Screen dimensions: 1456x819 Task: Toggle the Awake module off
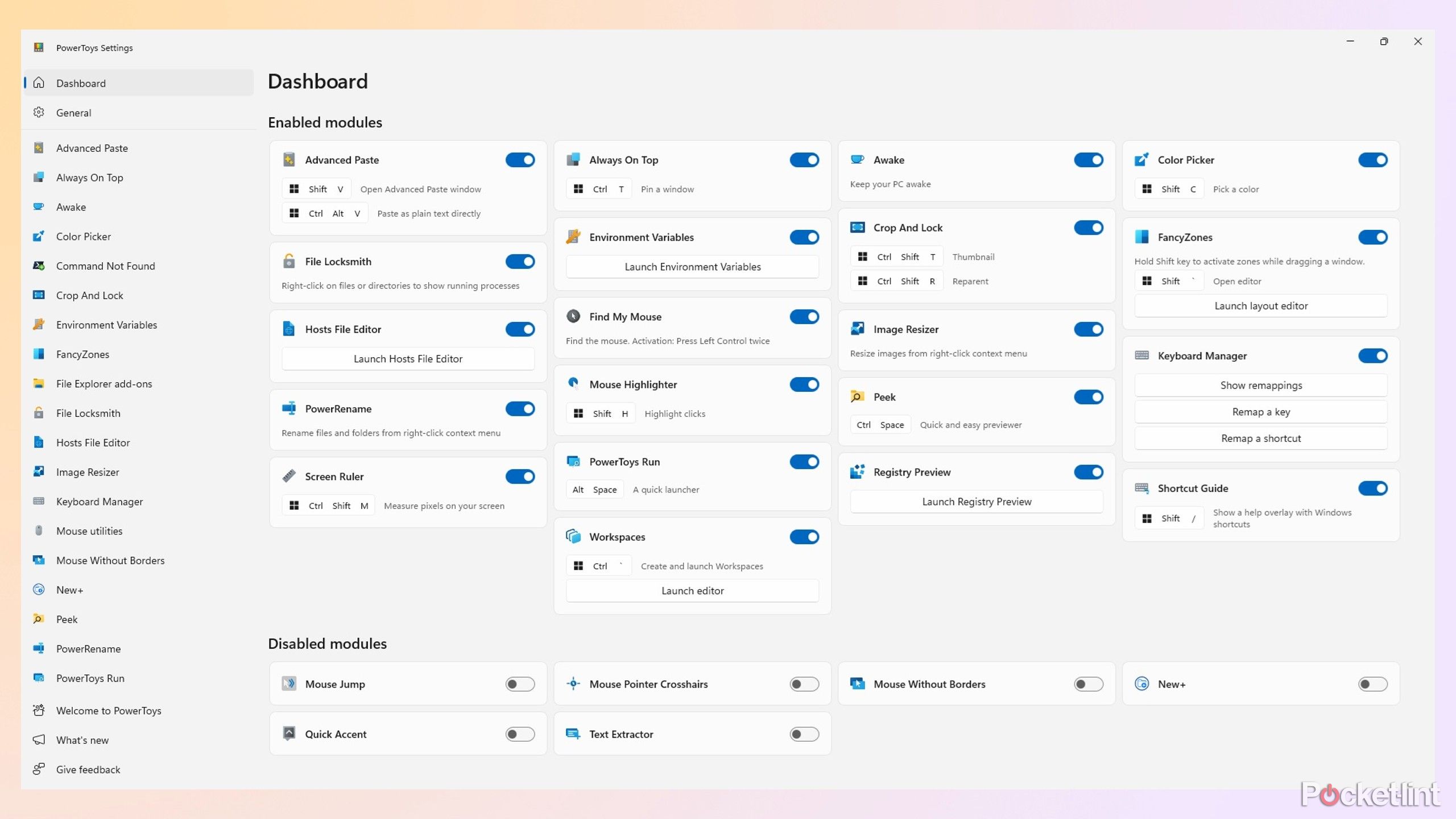(x=1089, y=160)
